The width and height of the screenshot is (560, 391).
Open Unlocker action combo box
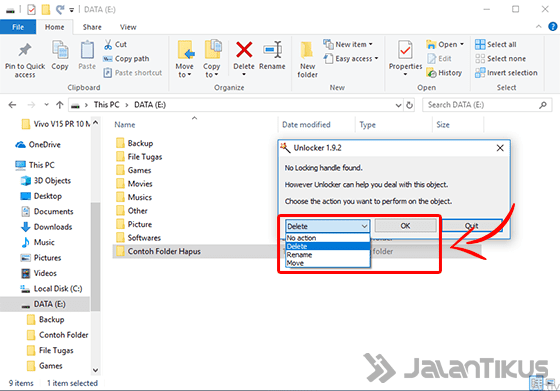(328, 226)
